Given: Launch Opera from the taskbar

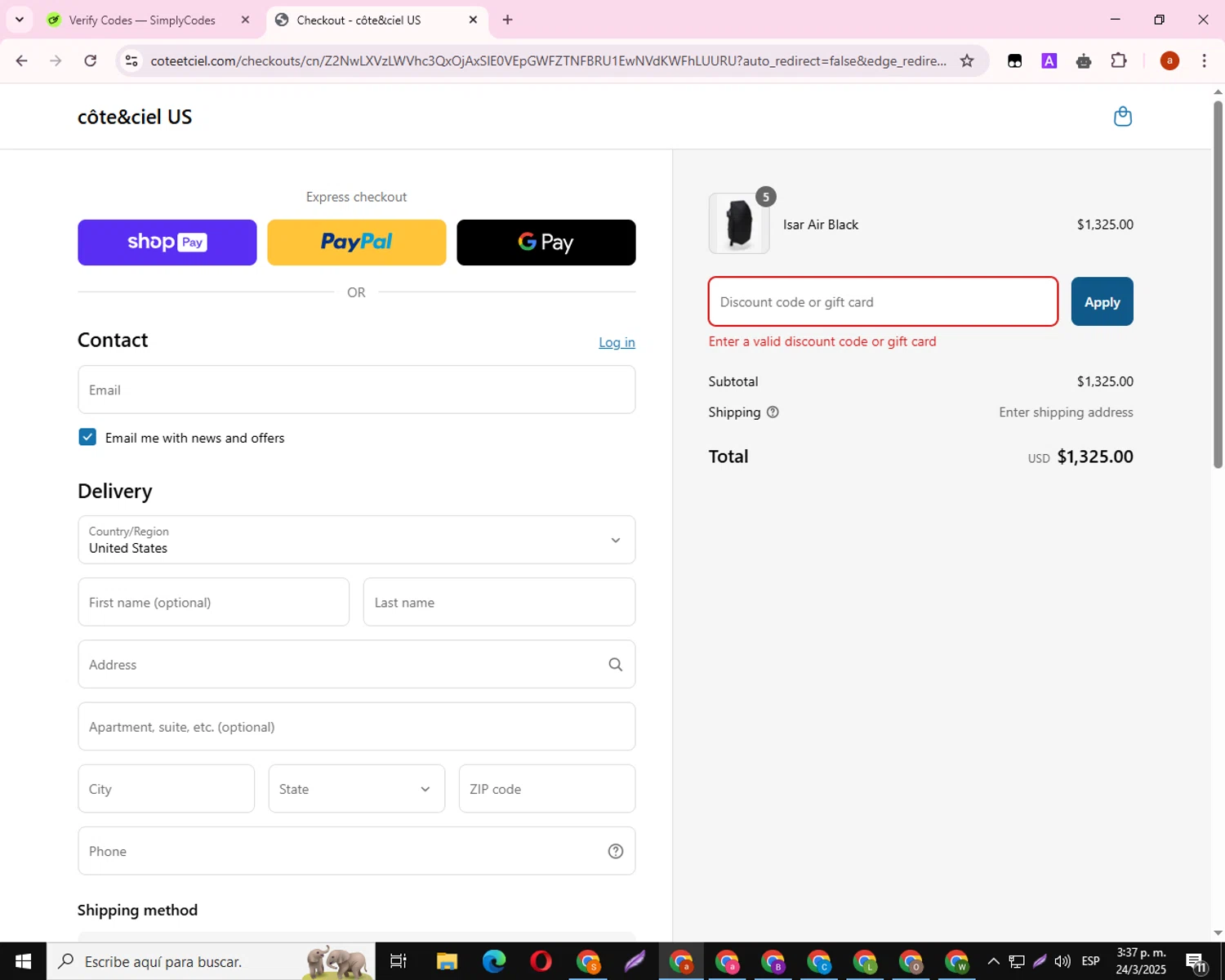Looking at the screenshot, I should pos(541,961).
